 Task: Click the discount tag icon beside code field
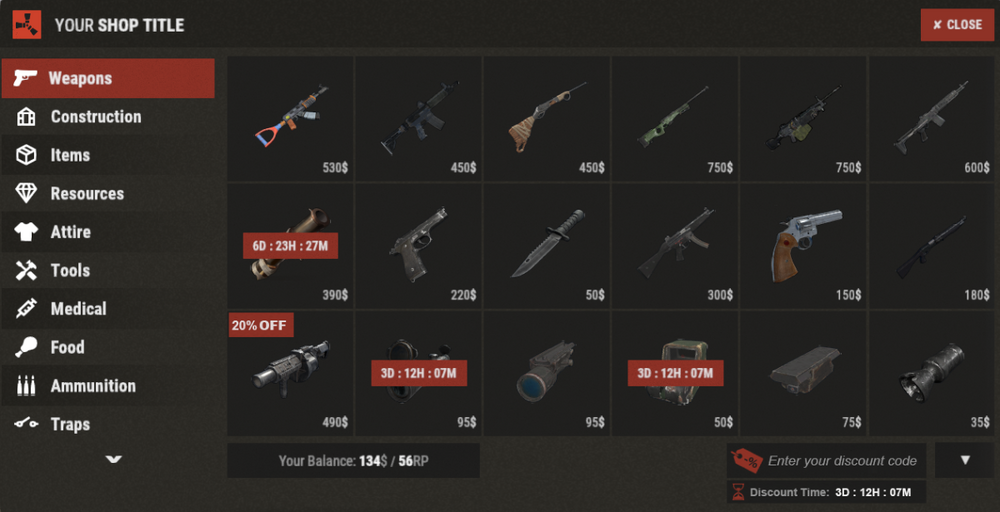[x=746, y=460]
